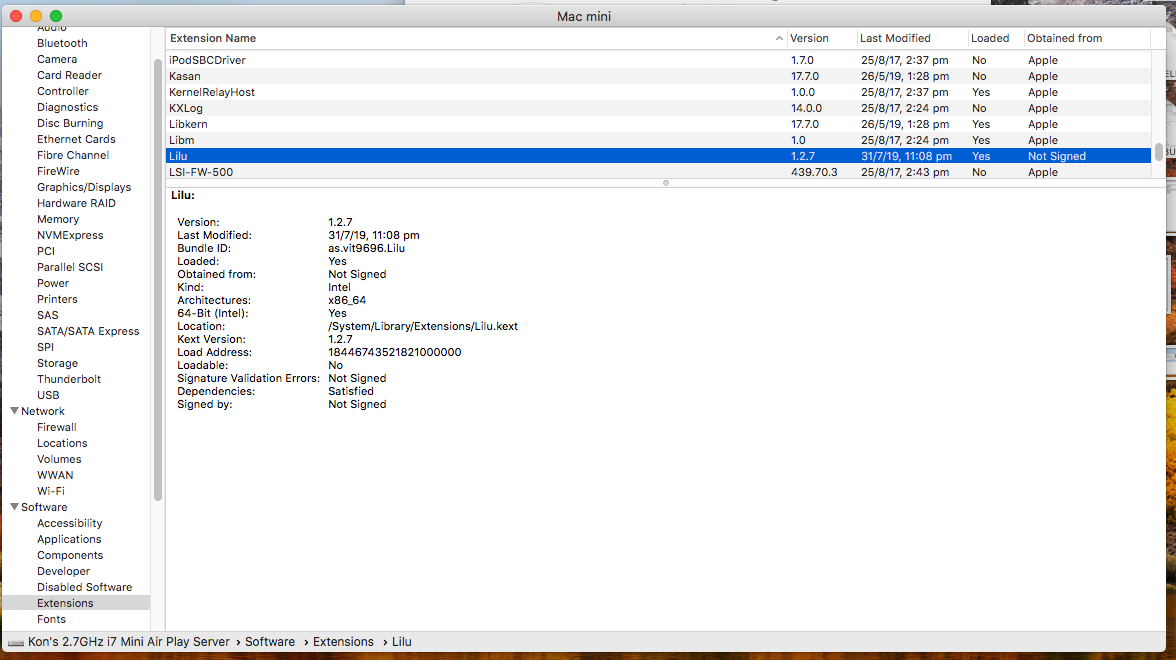Open Card Reader hardware section
This screenshot has width=1176, height=660.
pos(70,75)
